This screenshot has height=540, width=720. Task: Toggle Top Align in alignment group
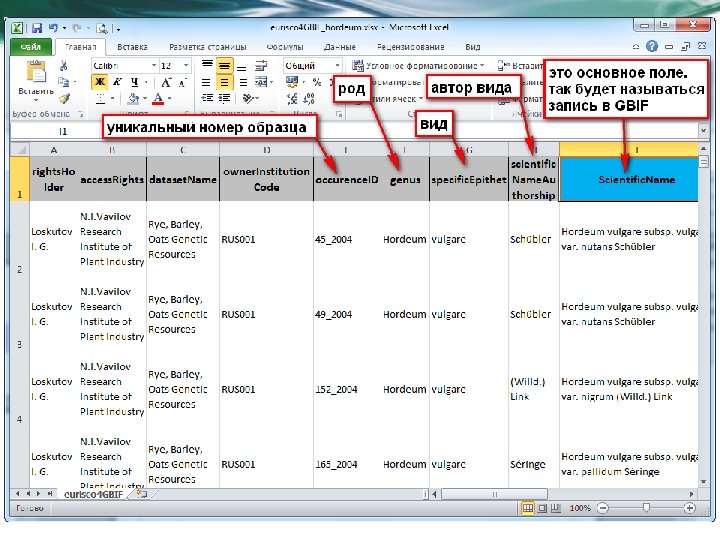[208, 65]
